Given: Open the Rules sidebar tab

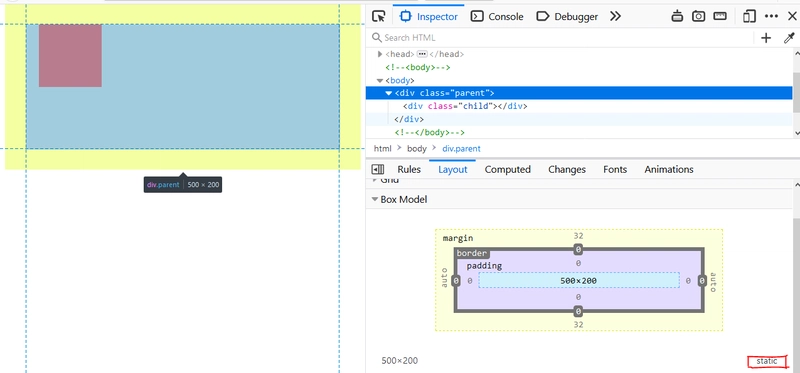Looking at the screenshot, I should [x=409, y=169].
